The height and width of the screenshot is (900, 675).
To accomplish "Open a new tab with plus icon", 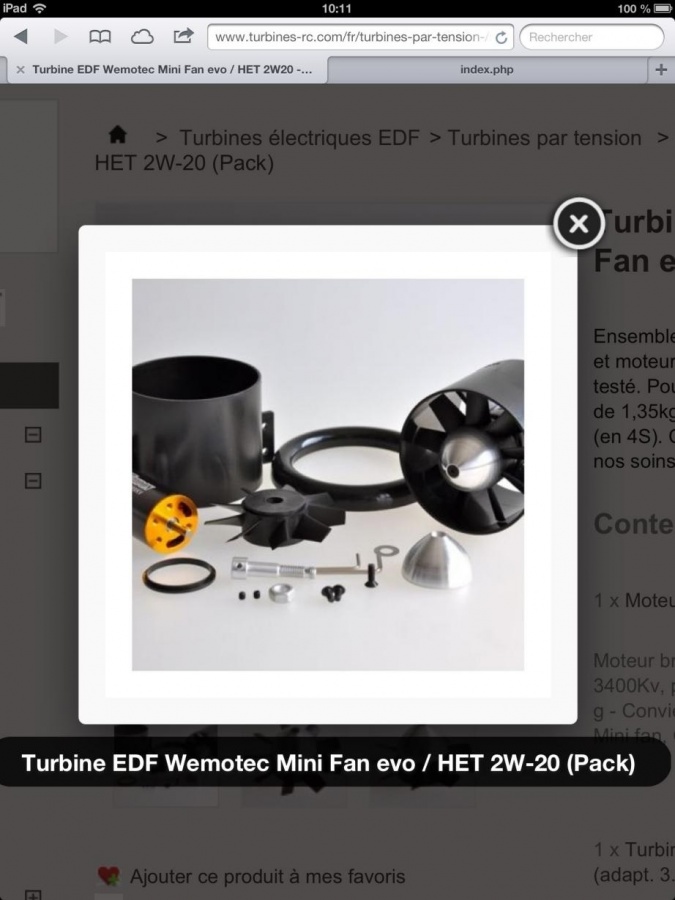I will [x=661, y=69].
